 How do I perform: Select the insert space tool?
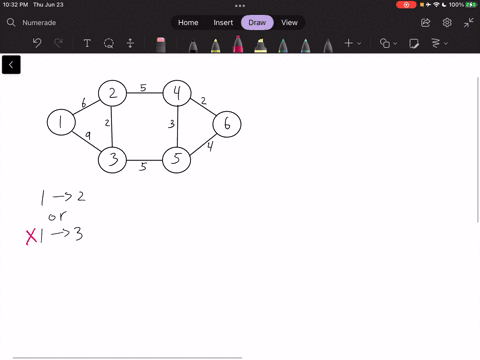[x=130, y=43]
